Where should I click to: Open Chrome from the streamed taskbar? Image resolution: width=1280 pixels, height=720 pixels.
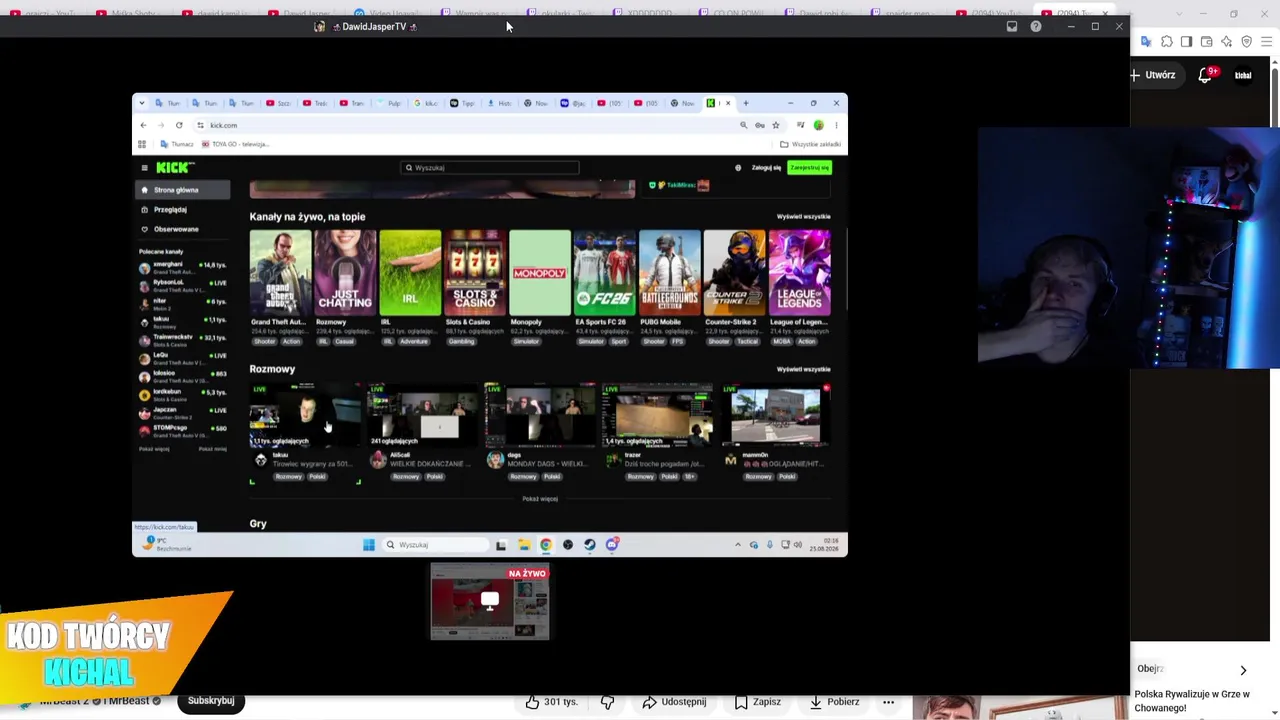coord(546,545)
